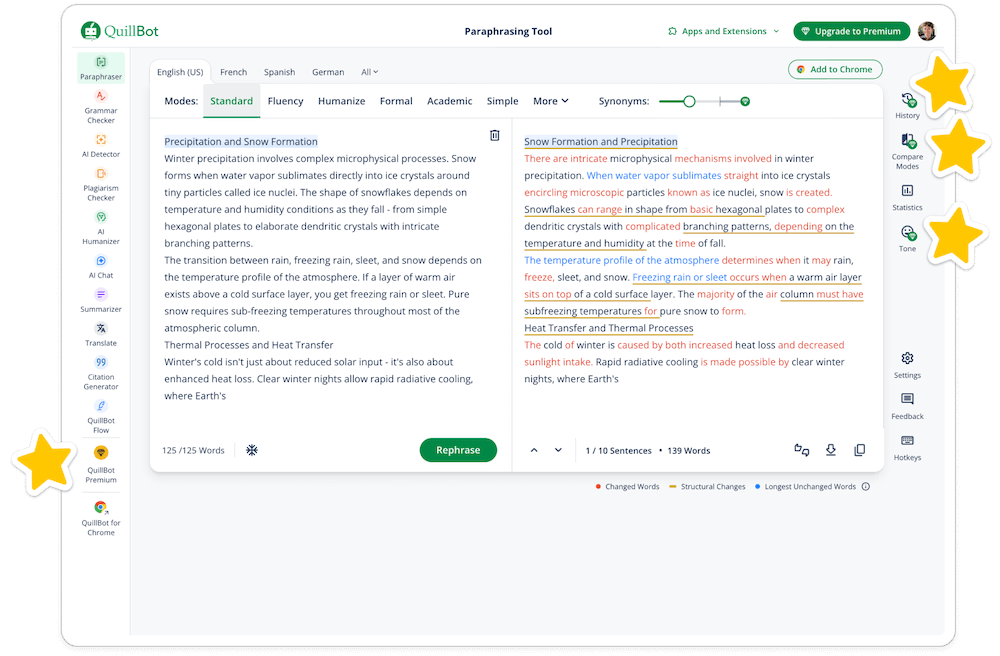Viewport: 1000px width, 656px height.
Task: Expand the More modes dropdown
Action: [550, 101]
